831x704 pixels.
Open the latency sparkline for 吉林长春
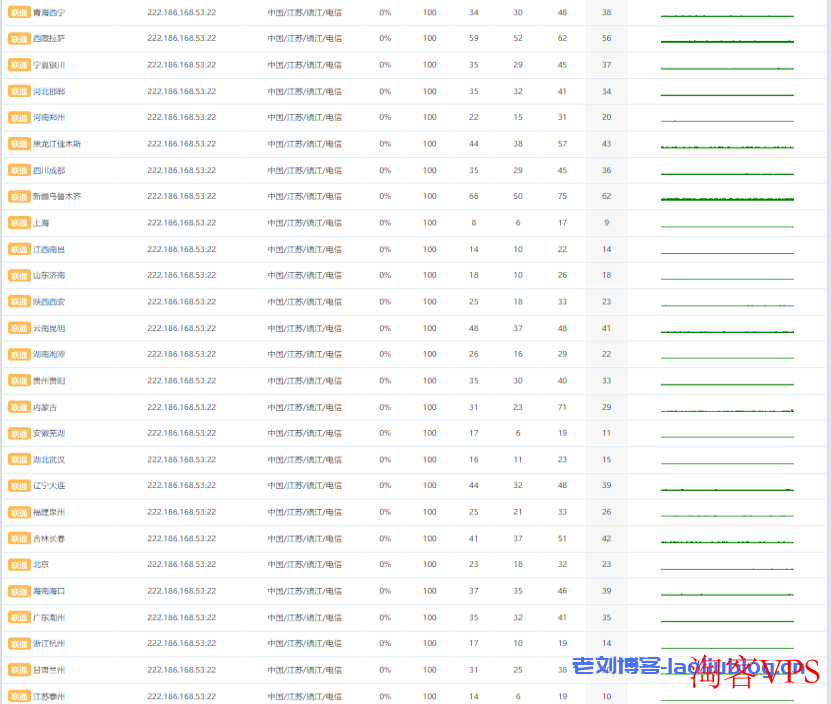[727, 541]
